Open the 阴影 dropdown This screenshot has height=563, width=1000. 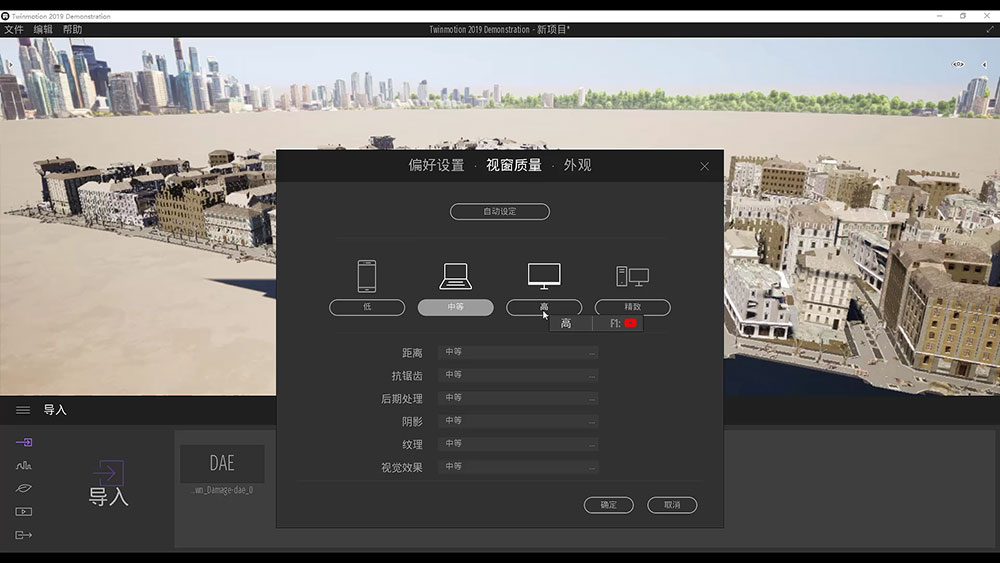point(518,421)
